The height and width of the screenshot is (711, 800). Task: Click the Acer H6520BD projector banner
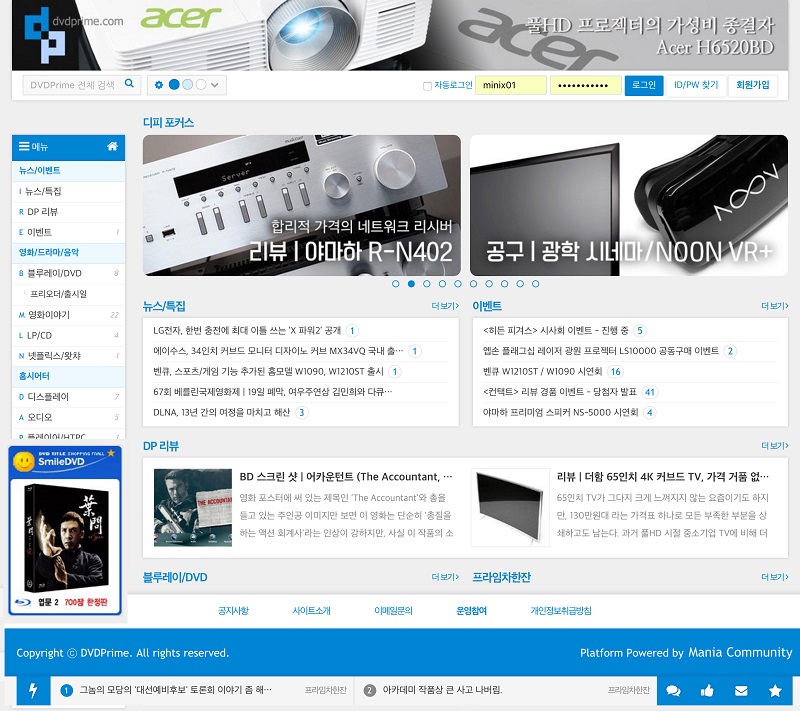pos(400,35)
